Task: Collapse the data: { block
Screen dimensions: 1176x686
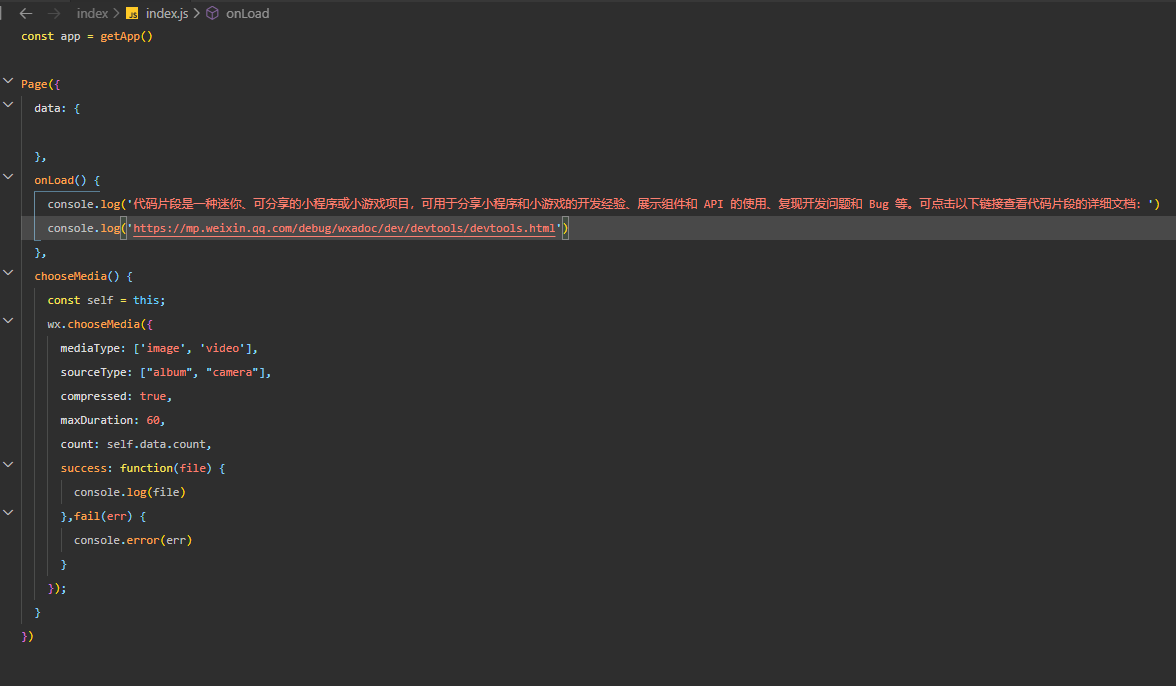Action: click(x=8, y=105)
